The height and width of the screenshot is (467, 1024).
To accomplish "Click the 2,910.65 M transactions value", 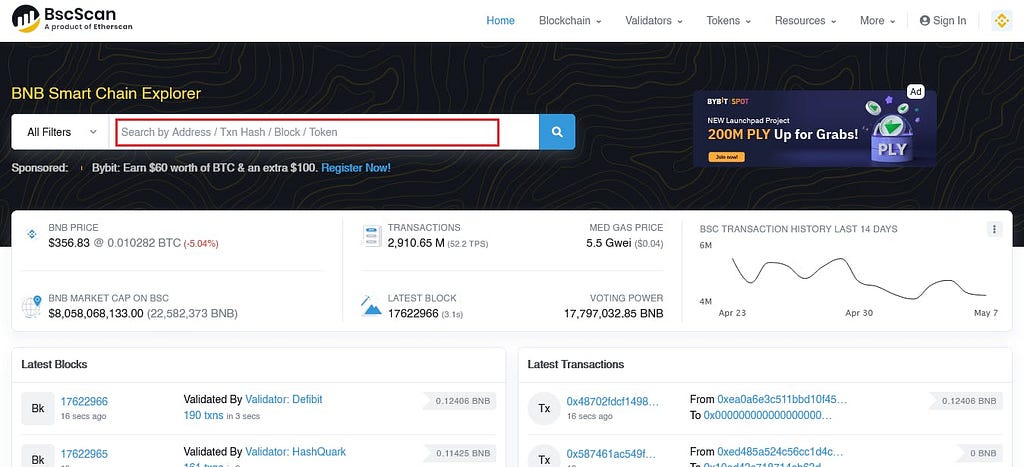I will (417, 243).
